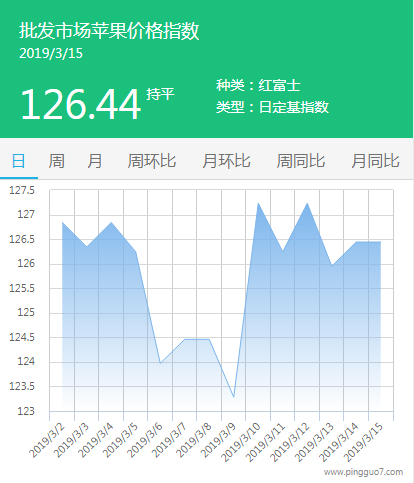Click the 2019/3/14 x-axis label
414x483 pixels.
tap(340, 442)
